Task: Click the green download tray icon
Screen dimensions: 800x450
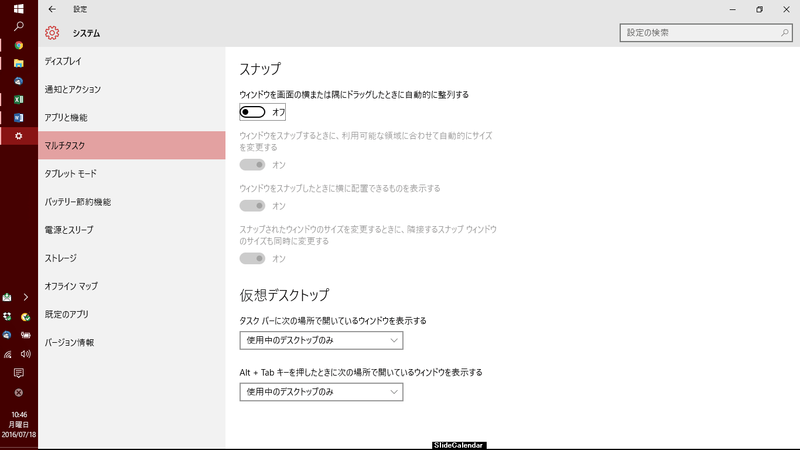Action: (x=7, y=297)
